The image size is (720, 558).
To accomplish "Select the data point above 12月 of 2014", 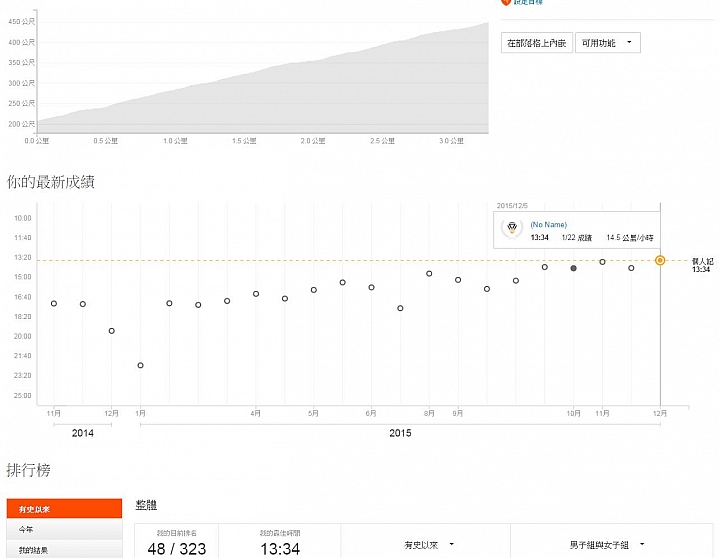I will coord(112,331).
